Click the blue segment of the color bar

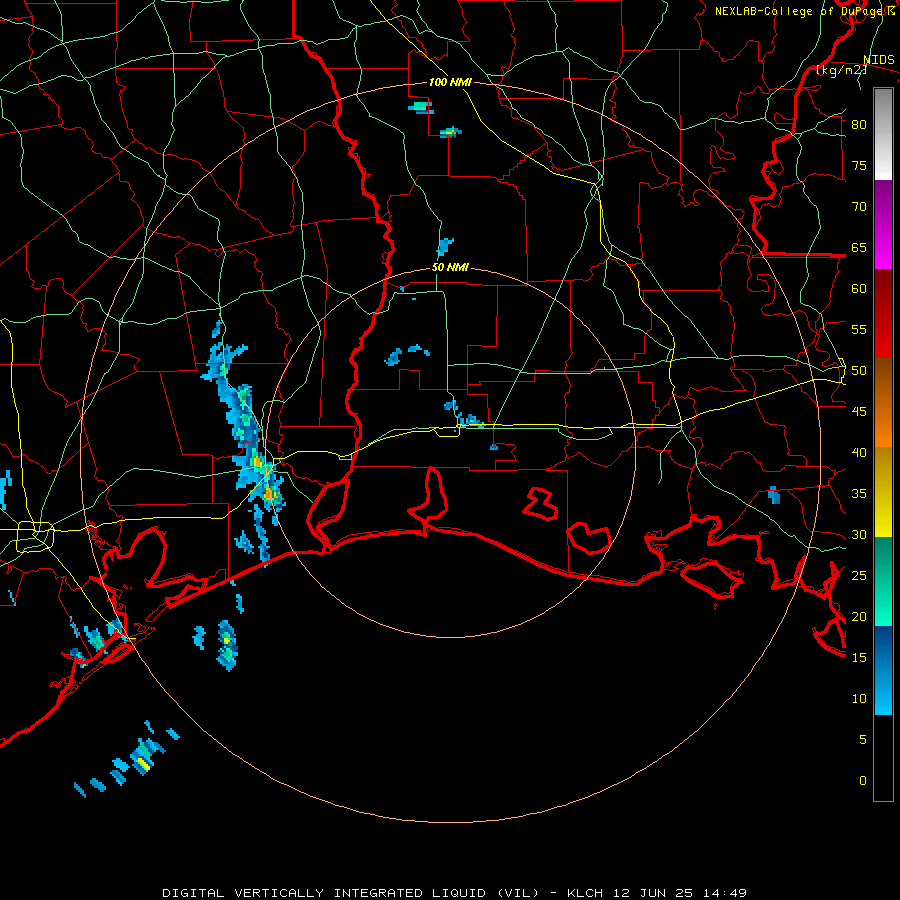tap(883, 670)
